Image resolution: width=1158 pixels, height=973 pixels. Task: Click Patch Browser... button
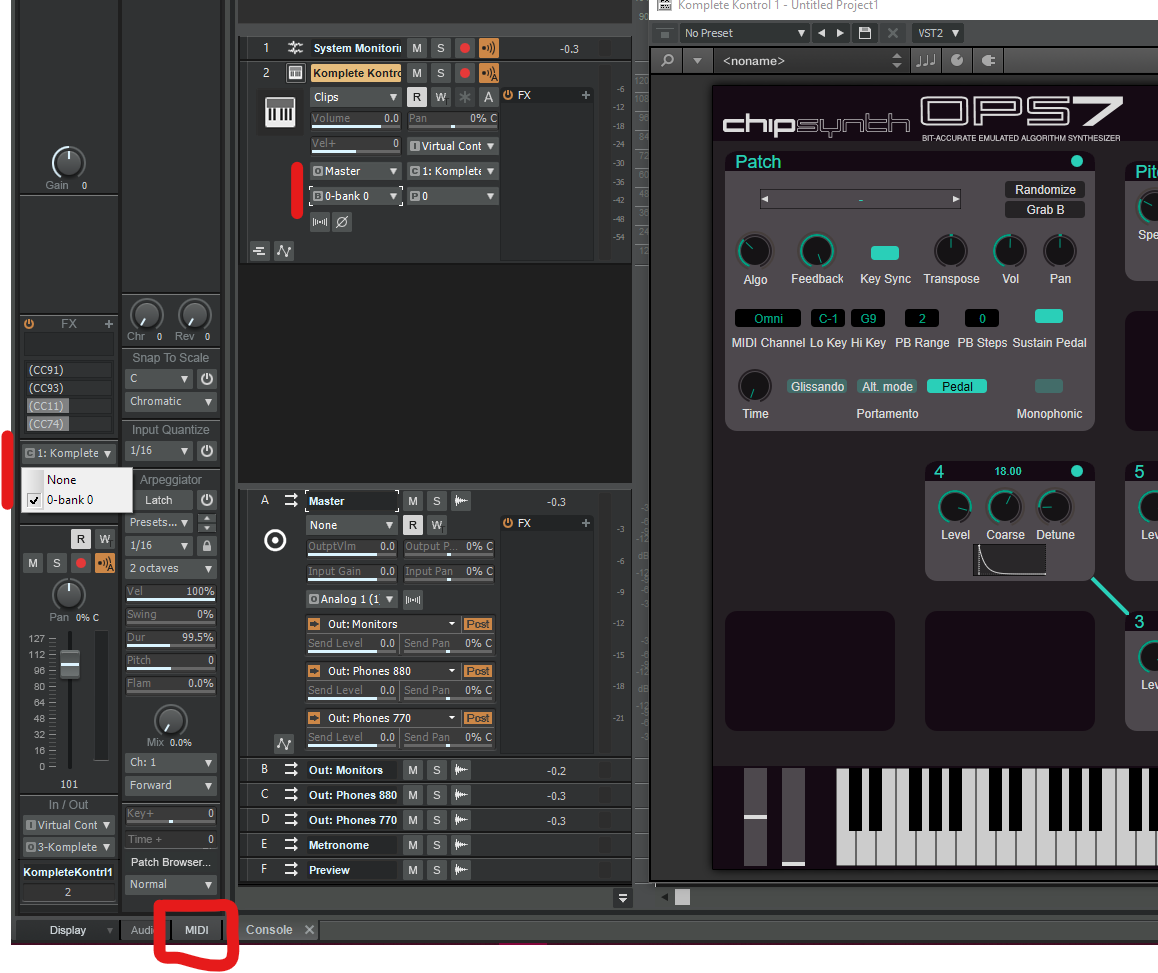pyautogui.click(x=171, y=861)
